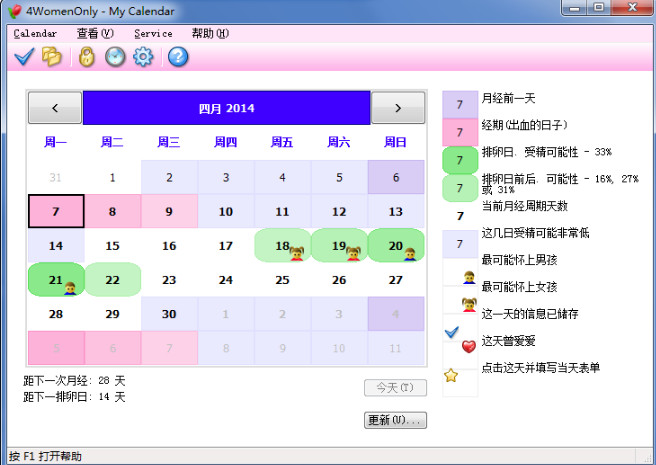Click the legend yellow star icon
Image resolution: width=656 pixels, height=465 pixels.
tap(451, 375)
